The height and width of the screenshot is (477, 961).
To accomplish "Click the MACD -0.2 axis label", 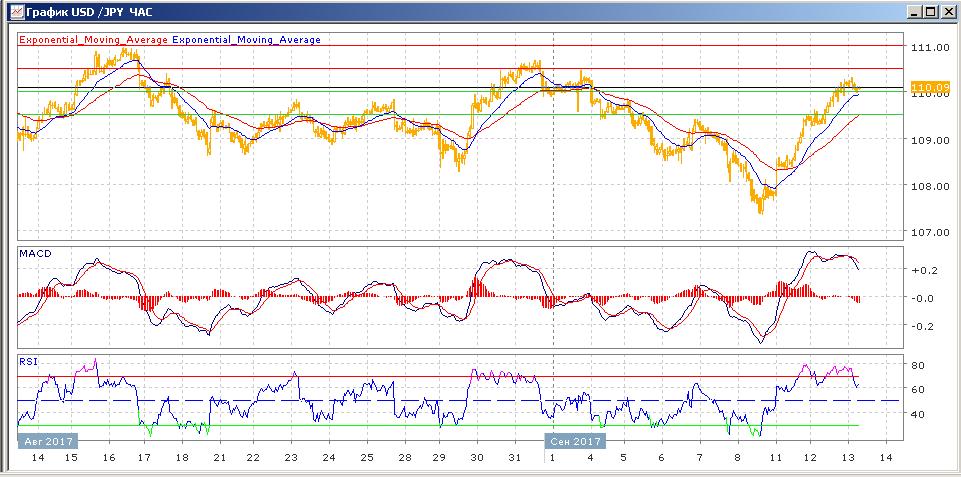I will click(924, 326).
